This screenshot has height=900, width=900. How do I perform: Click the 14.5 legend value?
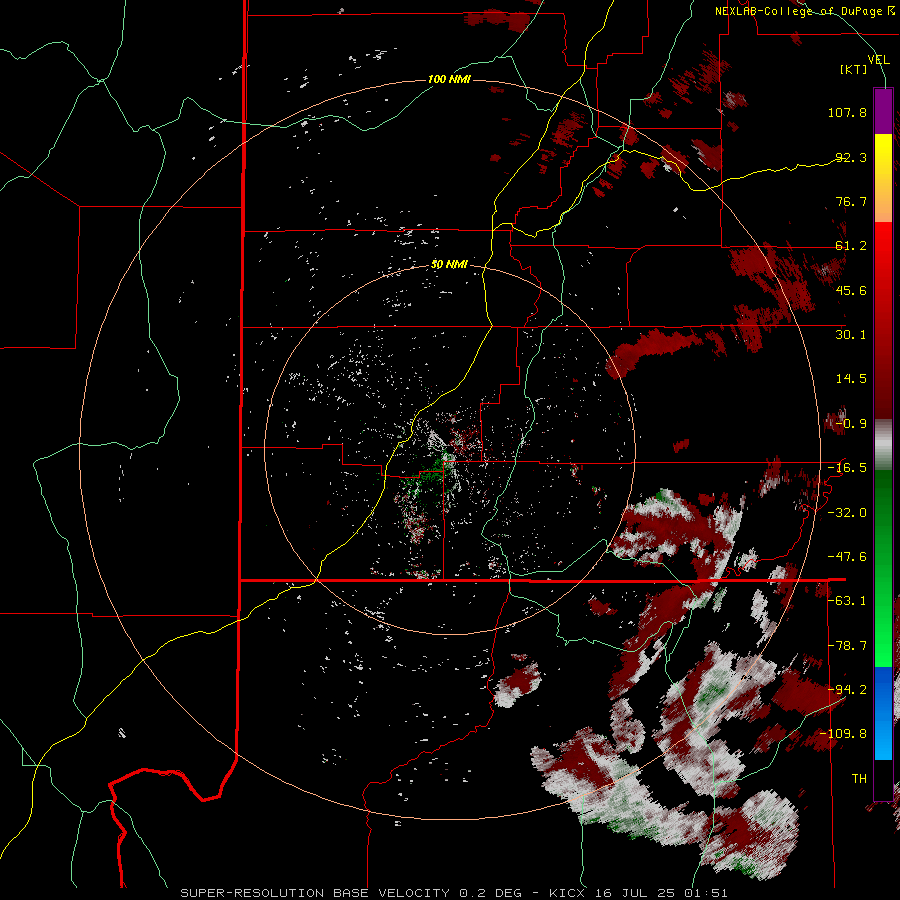point(851,379)
